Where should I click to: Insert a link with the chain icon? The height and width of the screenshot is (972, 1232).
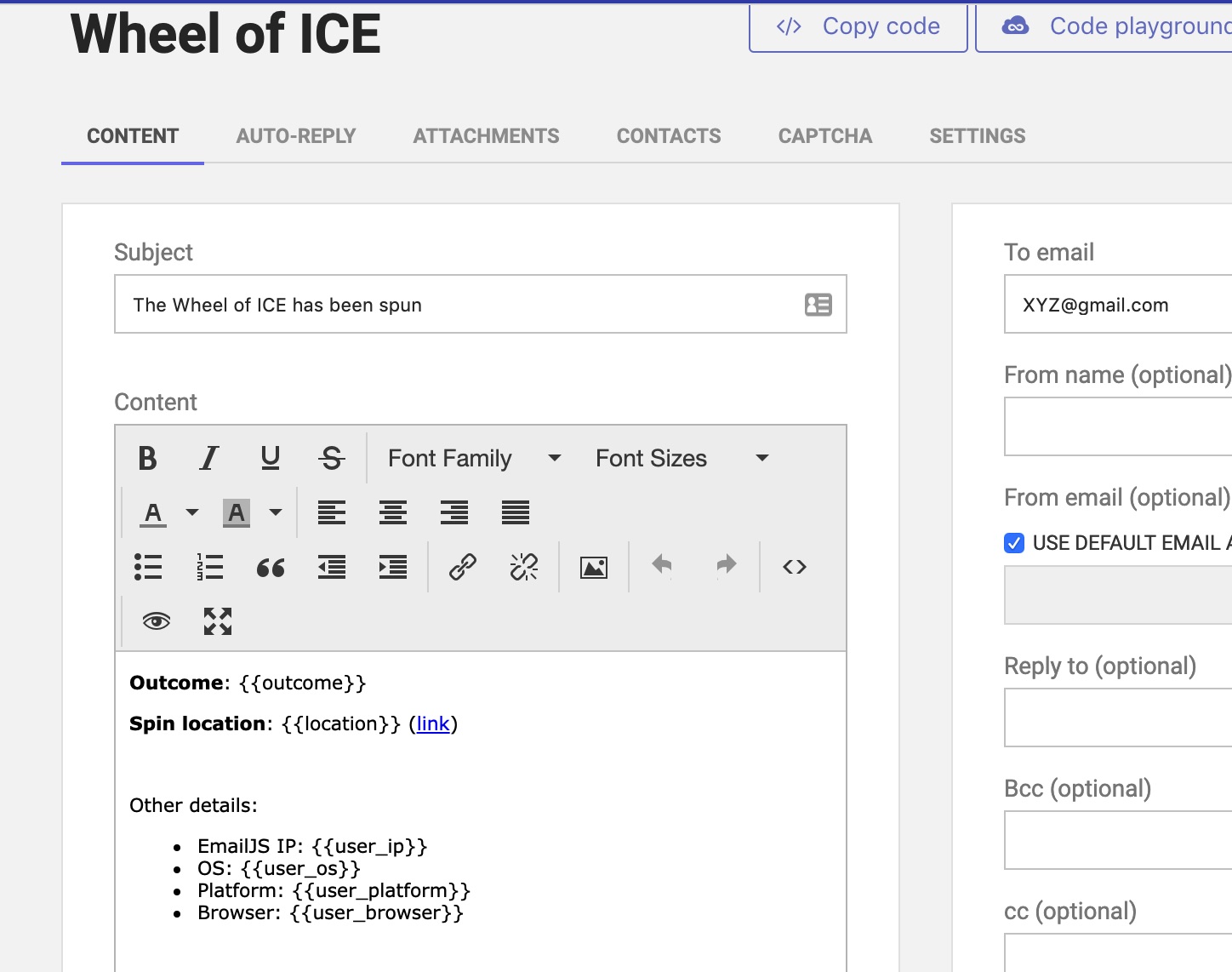[462, 567]
